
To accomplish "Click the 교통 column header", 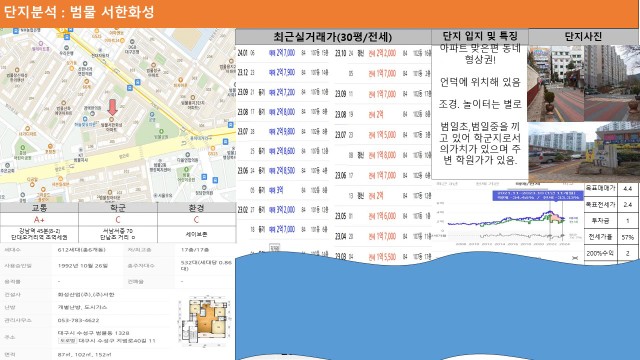I will coord(39,208).
